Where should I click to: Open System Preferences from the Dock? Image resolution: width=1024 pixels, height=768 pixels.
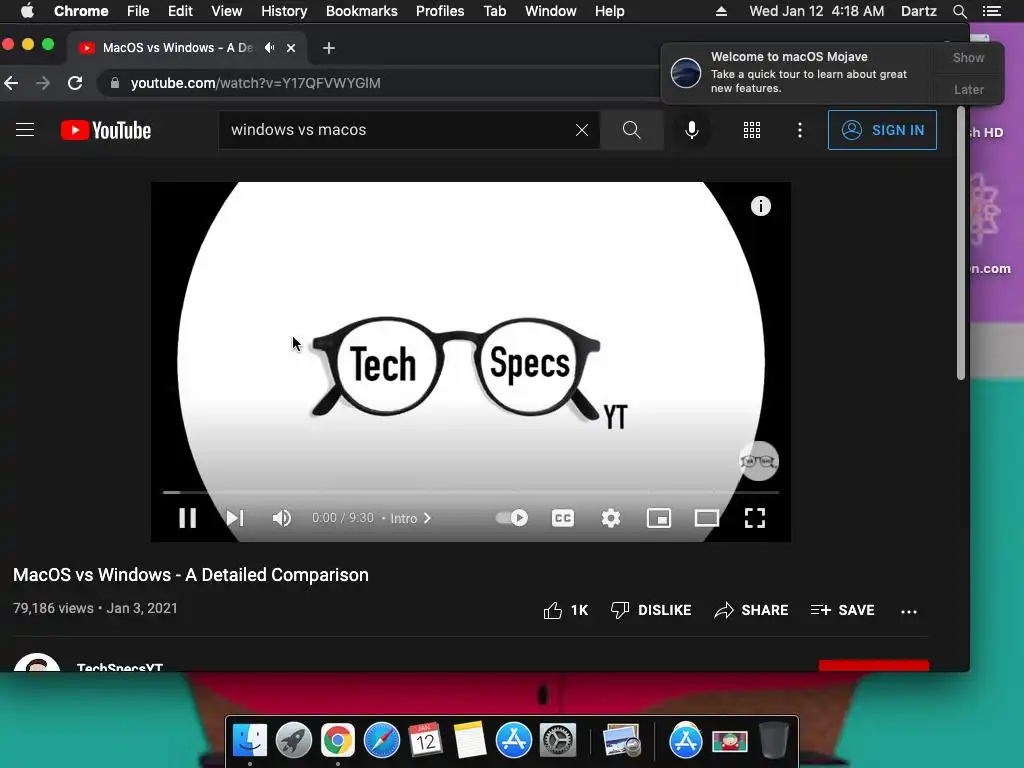coord(557,740)
